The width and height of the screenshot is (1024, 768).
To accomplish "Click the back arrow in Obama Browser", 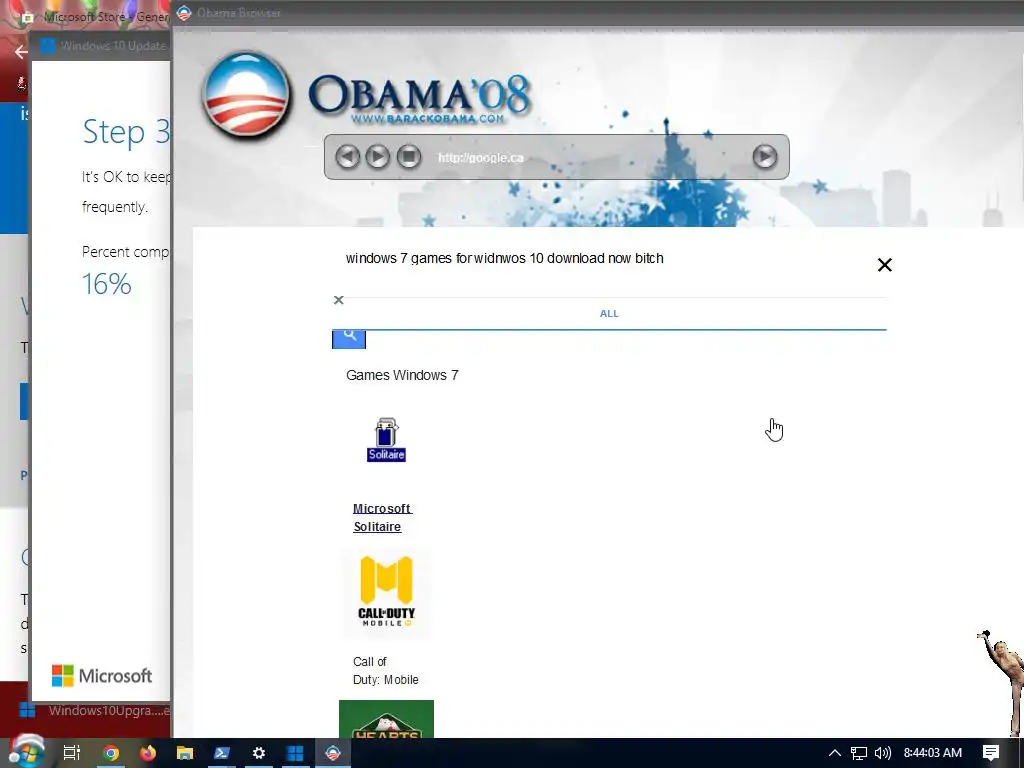I will [347, 157].
